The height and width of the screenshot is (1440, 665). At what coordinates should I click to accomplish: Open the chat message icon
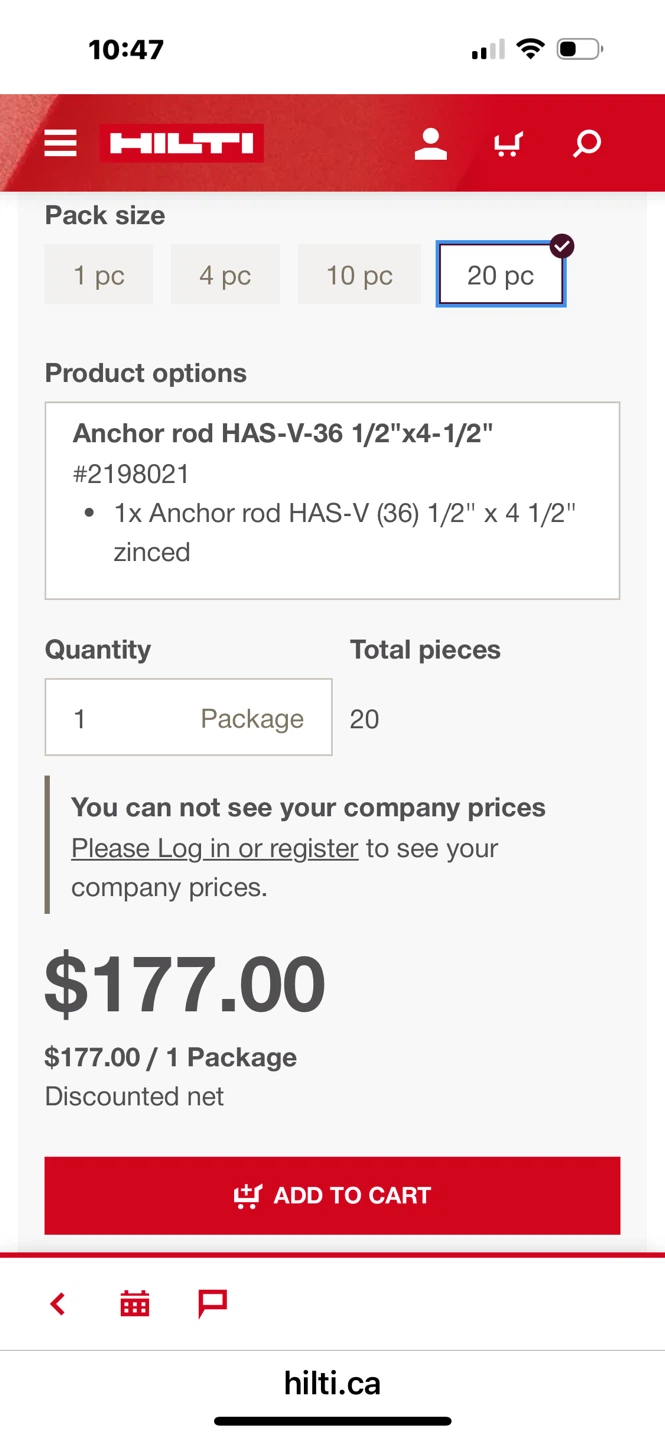(212, 1303)
